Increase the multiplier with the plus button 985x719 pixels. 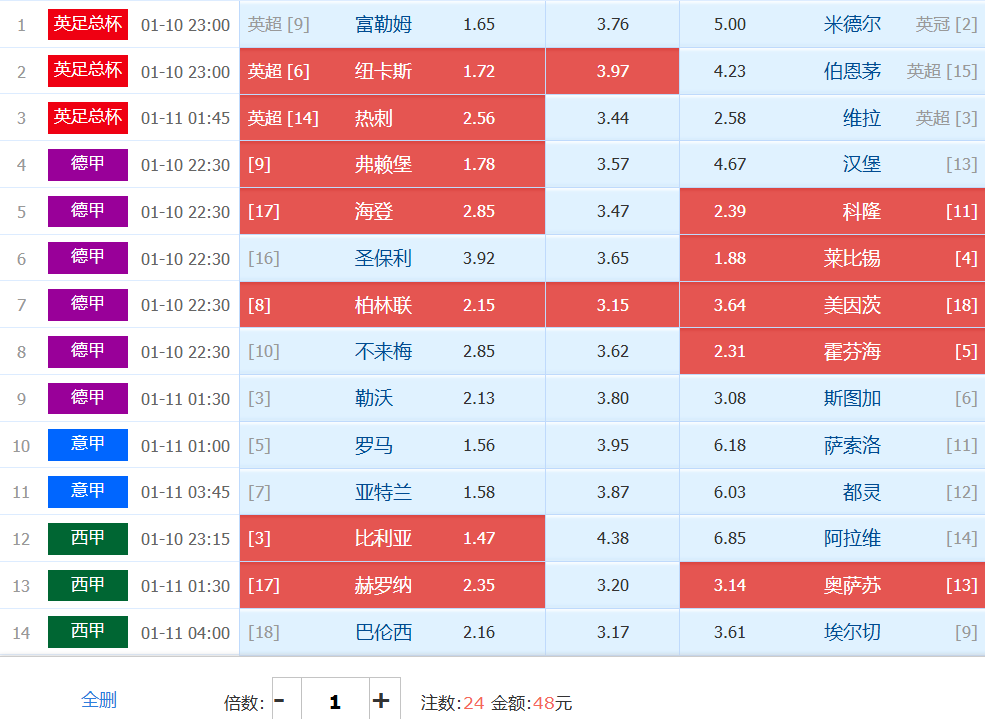381,701
